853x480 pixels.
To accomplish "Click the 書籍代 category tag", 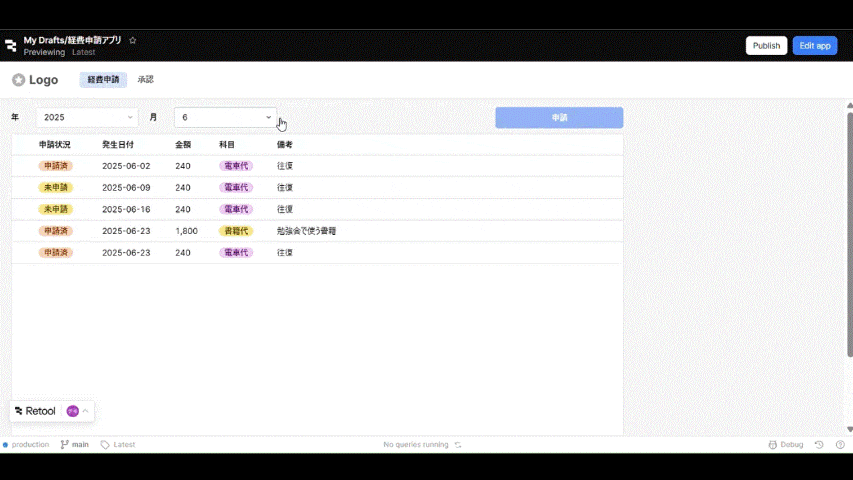I will coord(236,231).
